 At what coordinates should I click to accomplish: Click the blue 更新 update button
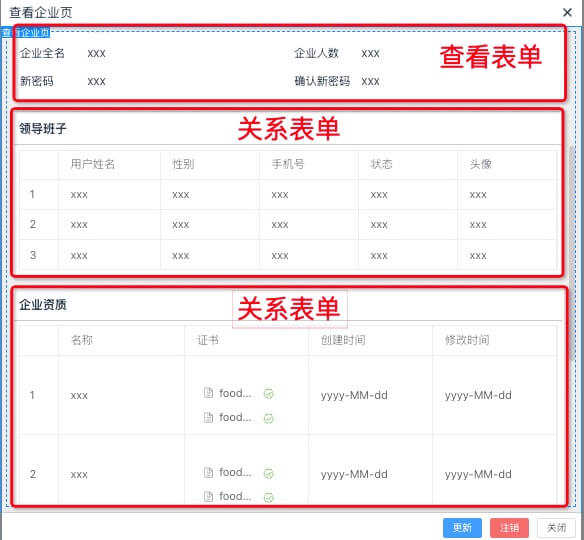click(x=462, y=527)
